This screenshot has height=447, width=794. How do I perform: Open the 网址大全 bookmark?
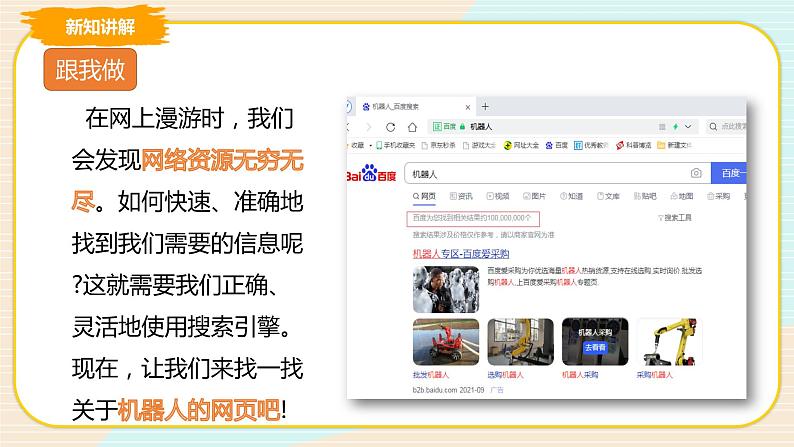(520, 146)
